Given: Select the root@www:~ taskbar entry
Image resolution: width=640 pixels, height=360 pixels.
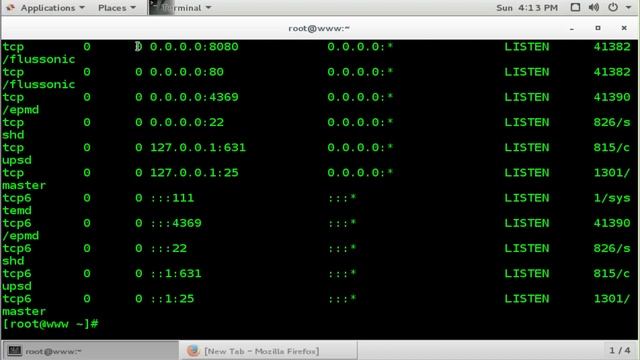Looking at the screenshot, I should (x=91, y=351).
